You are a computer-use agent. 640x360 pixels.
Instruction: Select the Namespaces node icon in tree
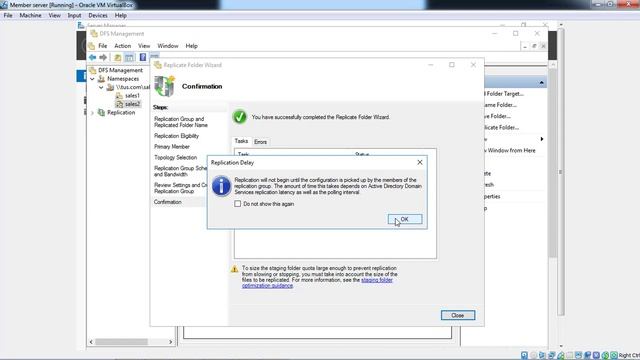(102, 79)
